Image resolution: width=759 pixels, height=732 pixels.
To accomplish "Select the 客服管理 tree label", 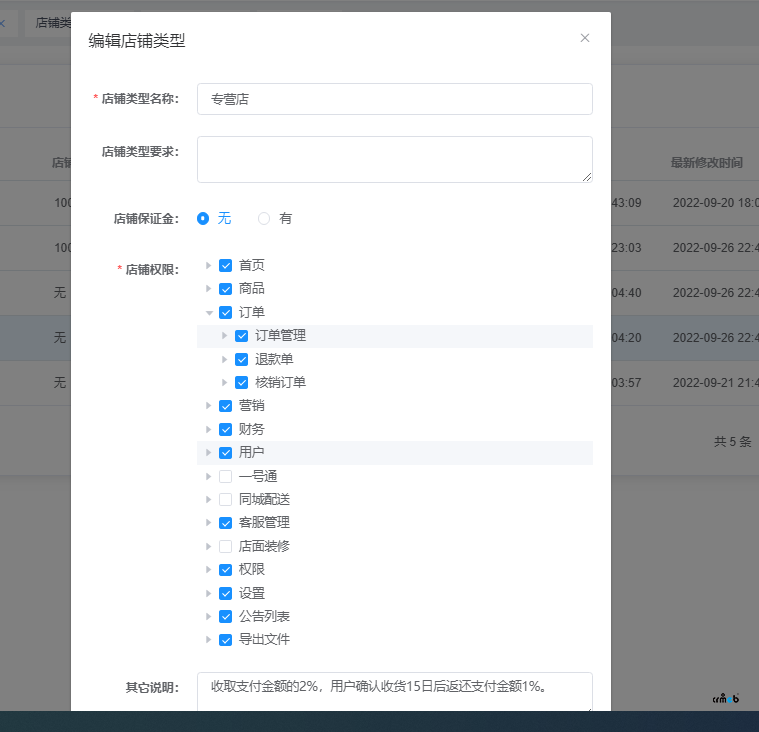I will pyautogui.click(x=264, y=522).
